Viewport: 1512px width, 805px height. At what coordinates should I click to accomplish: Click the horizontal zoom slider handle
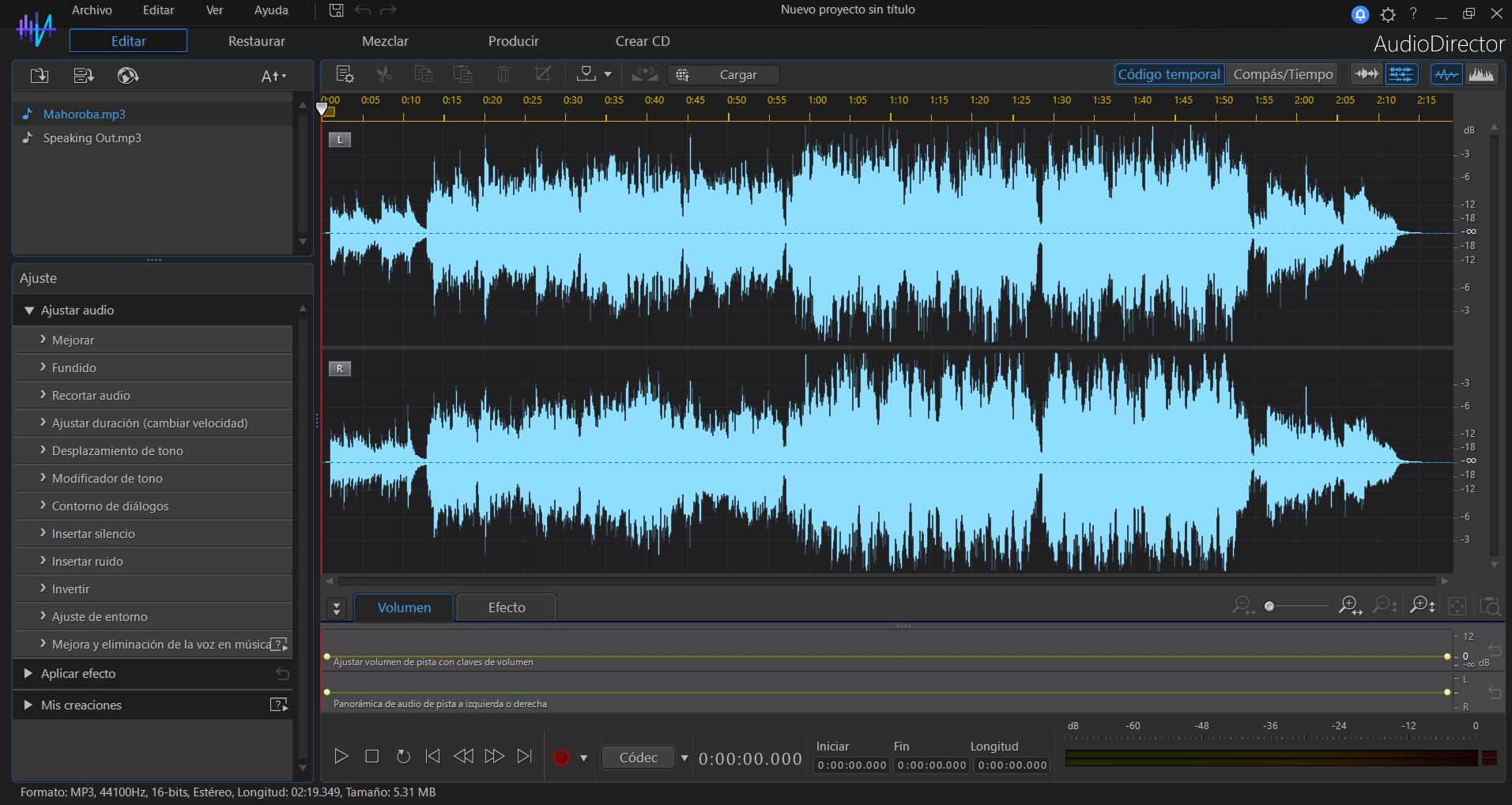click(x=1269, y=607)
